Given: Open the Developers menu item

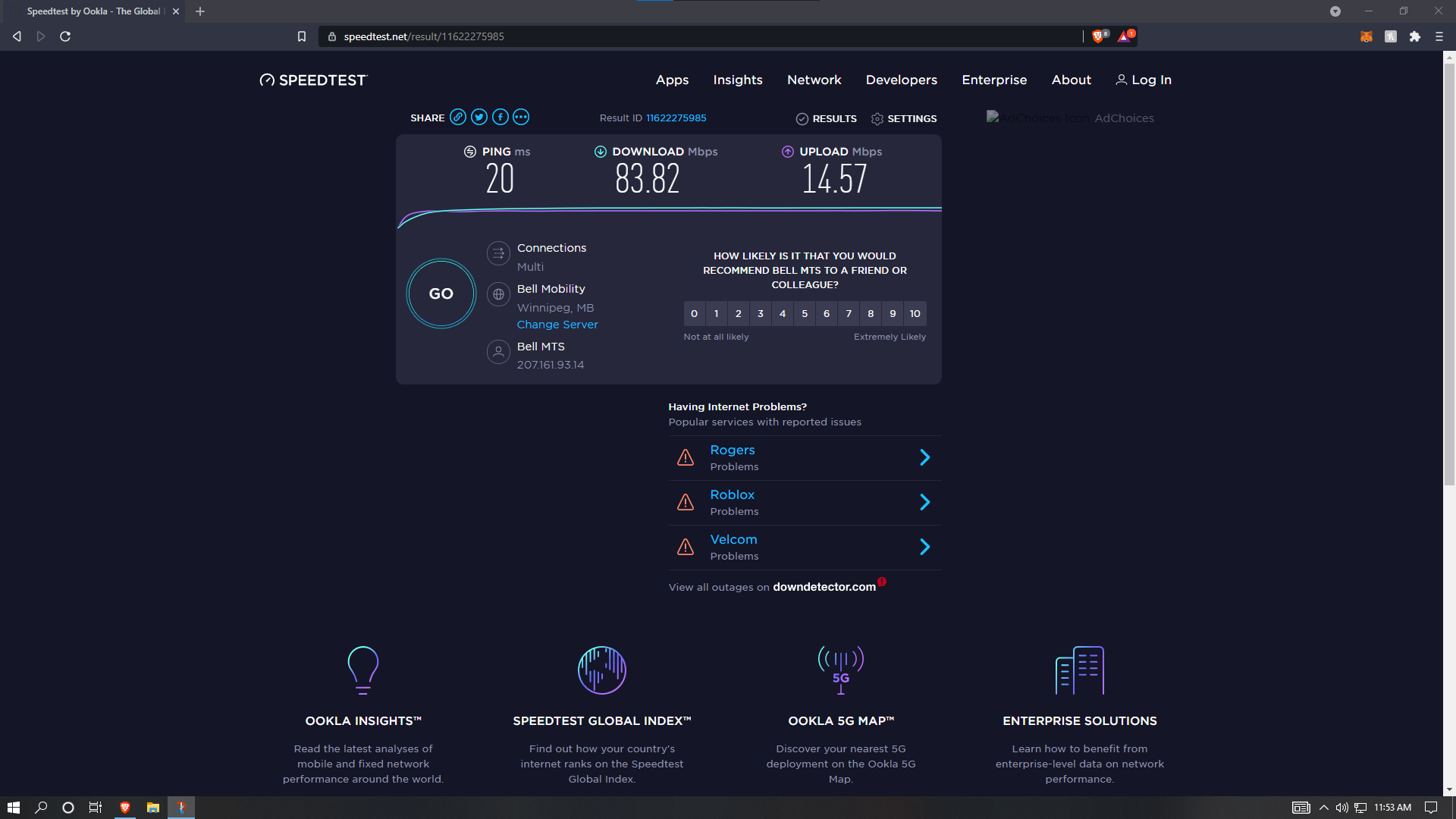Looking at the screenshot, I should 902,80.
